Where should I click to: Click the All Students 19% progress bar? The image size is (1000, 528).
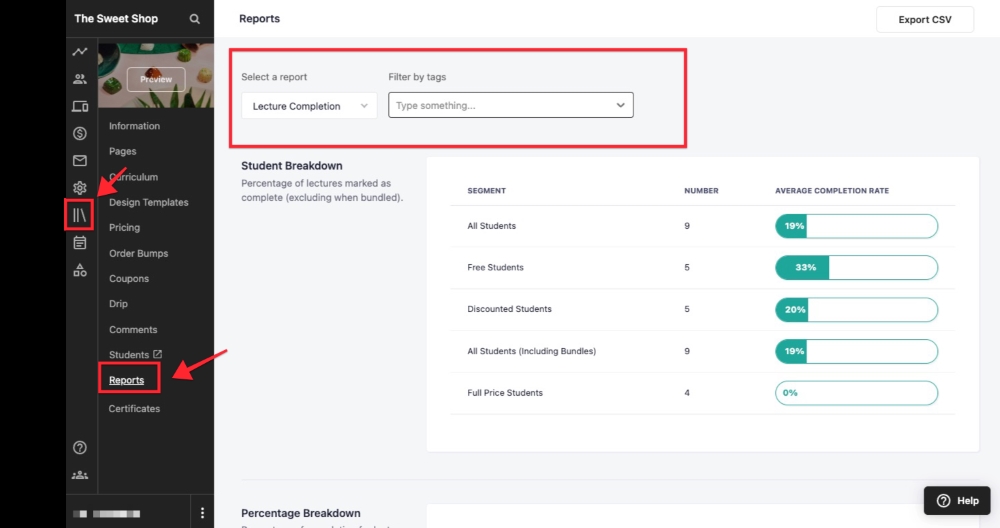coord(857,226)
